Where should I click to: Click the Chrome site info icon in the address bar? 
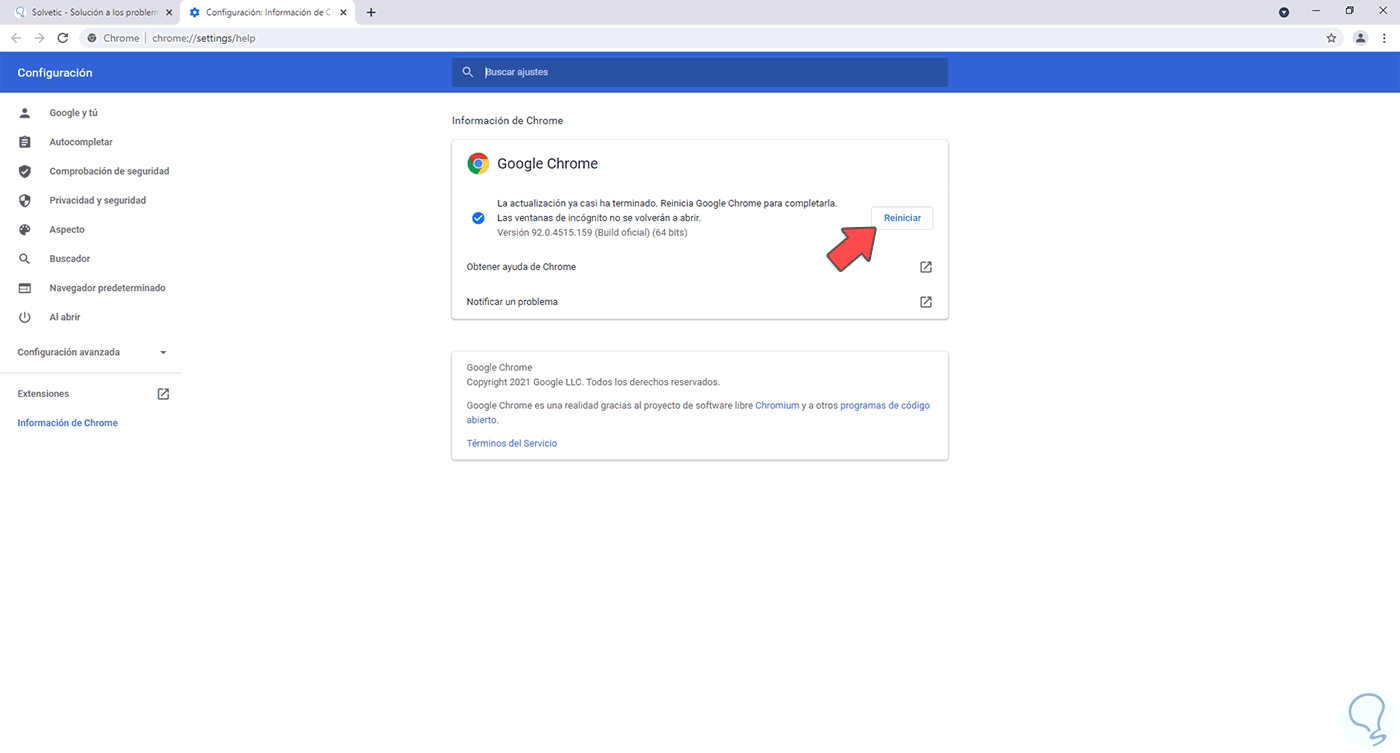click(92, 38)
